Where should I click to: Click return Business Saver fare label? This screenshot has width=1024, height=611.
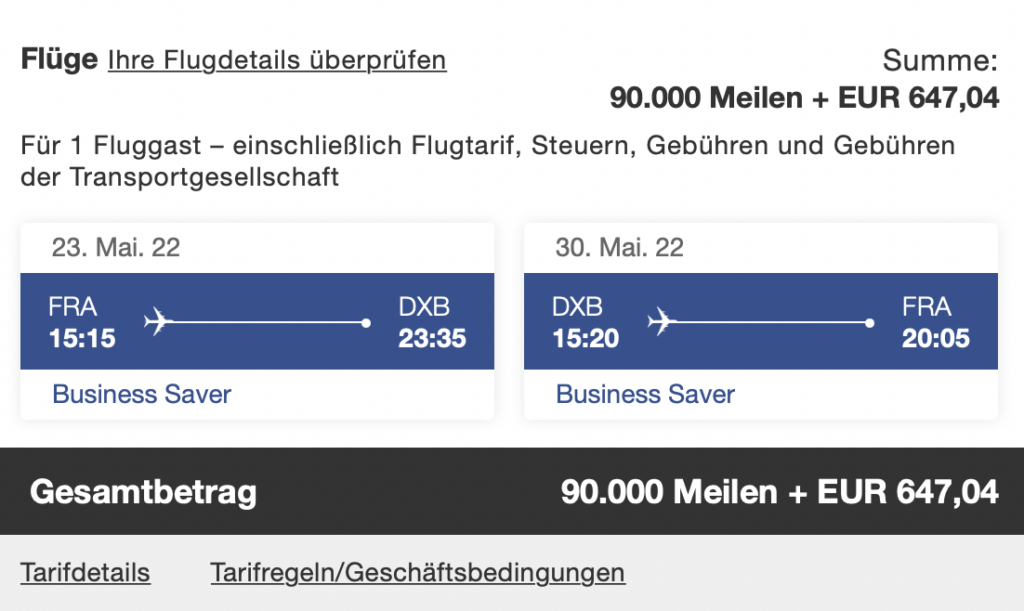(x=645, y=394)
